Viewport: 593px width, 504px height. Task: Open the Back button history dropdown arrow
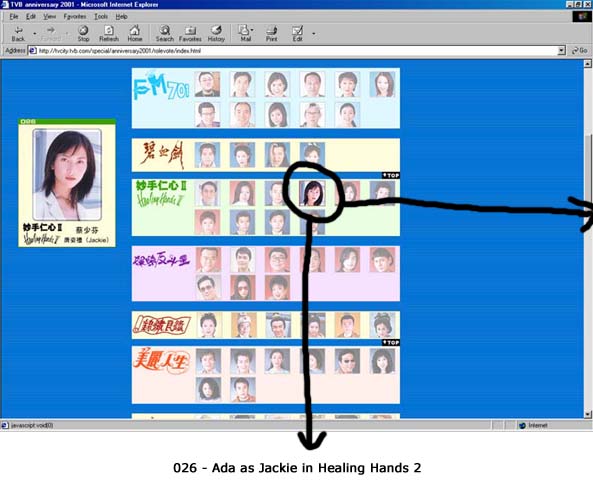(x=35, y=34)
